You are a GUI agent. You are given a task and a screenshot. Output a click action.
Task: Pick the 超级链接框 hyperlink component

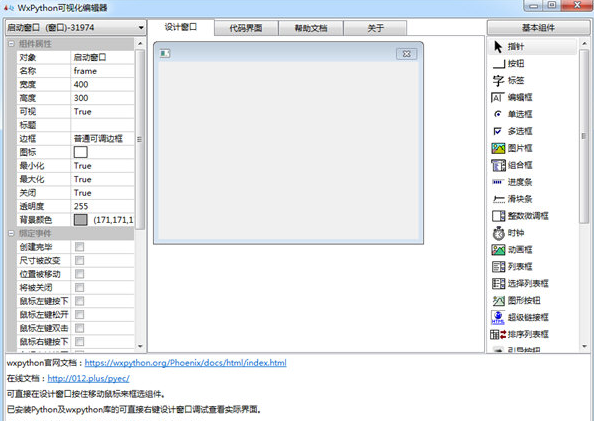pos(520,317)
